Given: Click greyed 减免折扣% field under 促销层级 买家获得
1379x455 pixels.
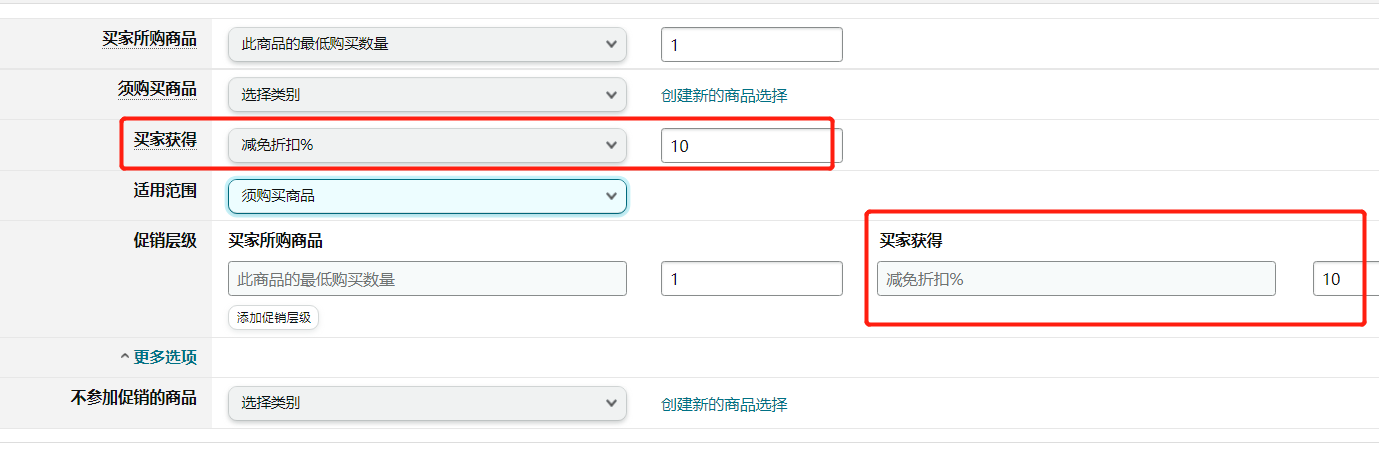Looking at the screenshot, I should pos(1076,279).
